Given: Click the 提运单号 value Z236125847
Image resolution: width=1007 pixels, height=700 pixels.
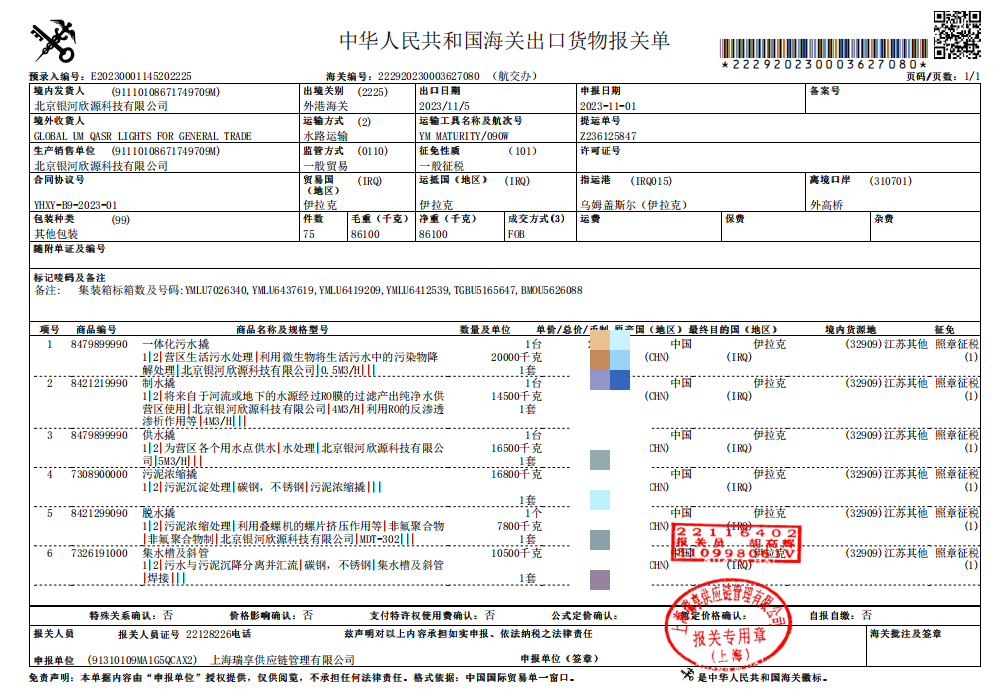Looking at the screenshot, I should click(x=608, y=136).
